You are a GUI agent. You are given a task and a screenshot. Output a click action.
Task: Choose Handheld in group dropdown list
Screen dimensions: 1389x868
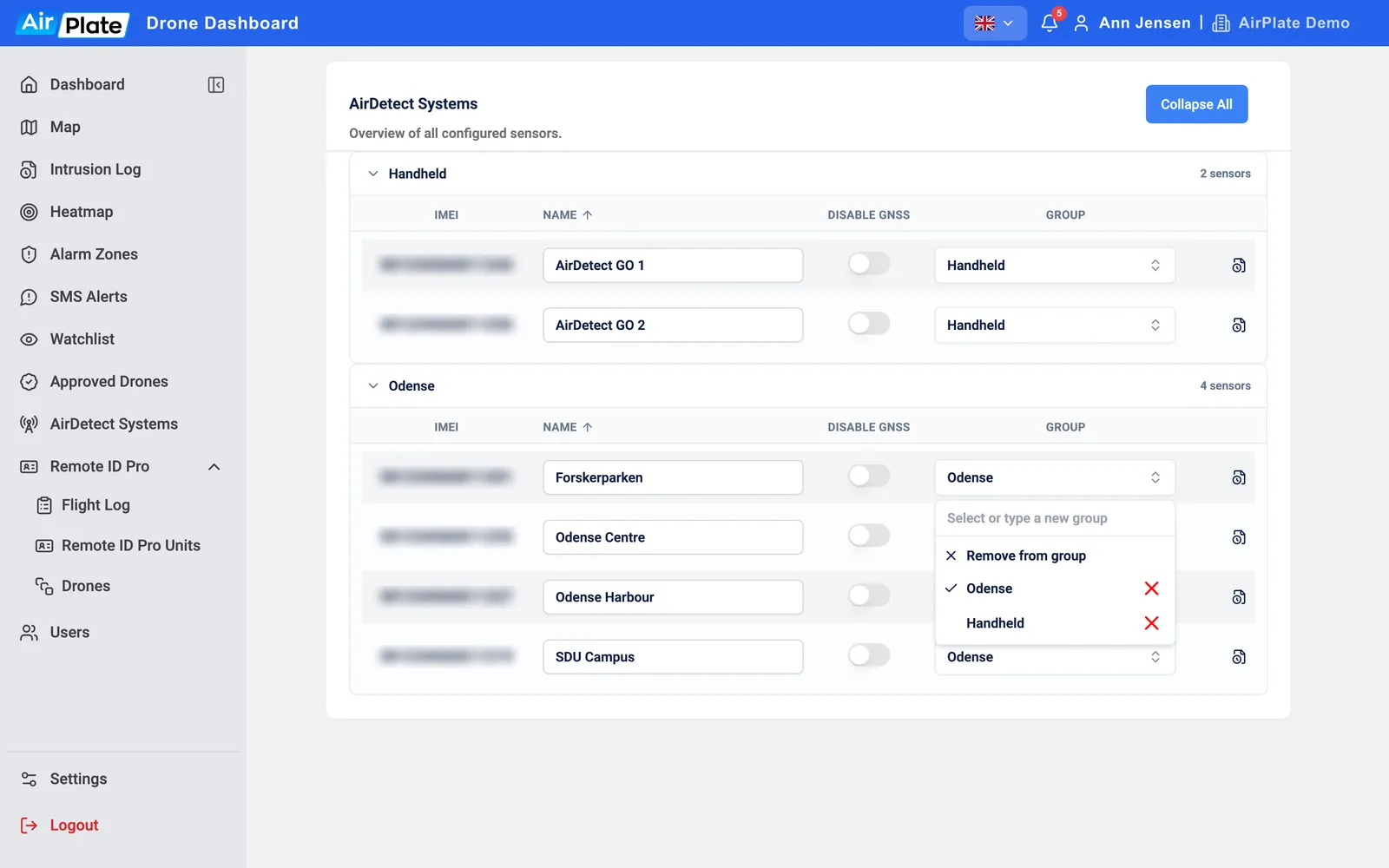(995, 623)
